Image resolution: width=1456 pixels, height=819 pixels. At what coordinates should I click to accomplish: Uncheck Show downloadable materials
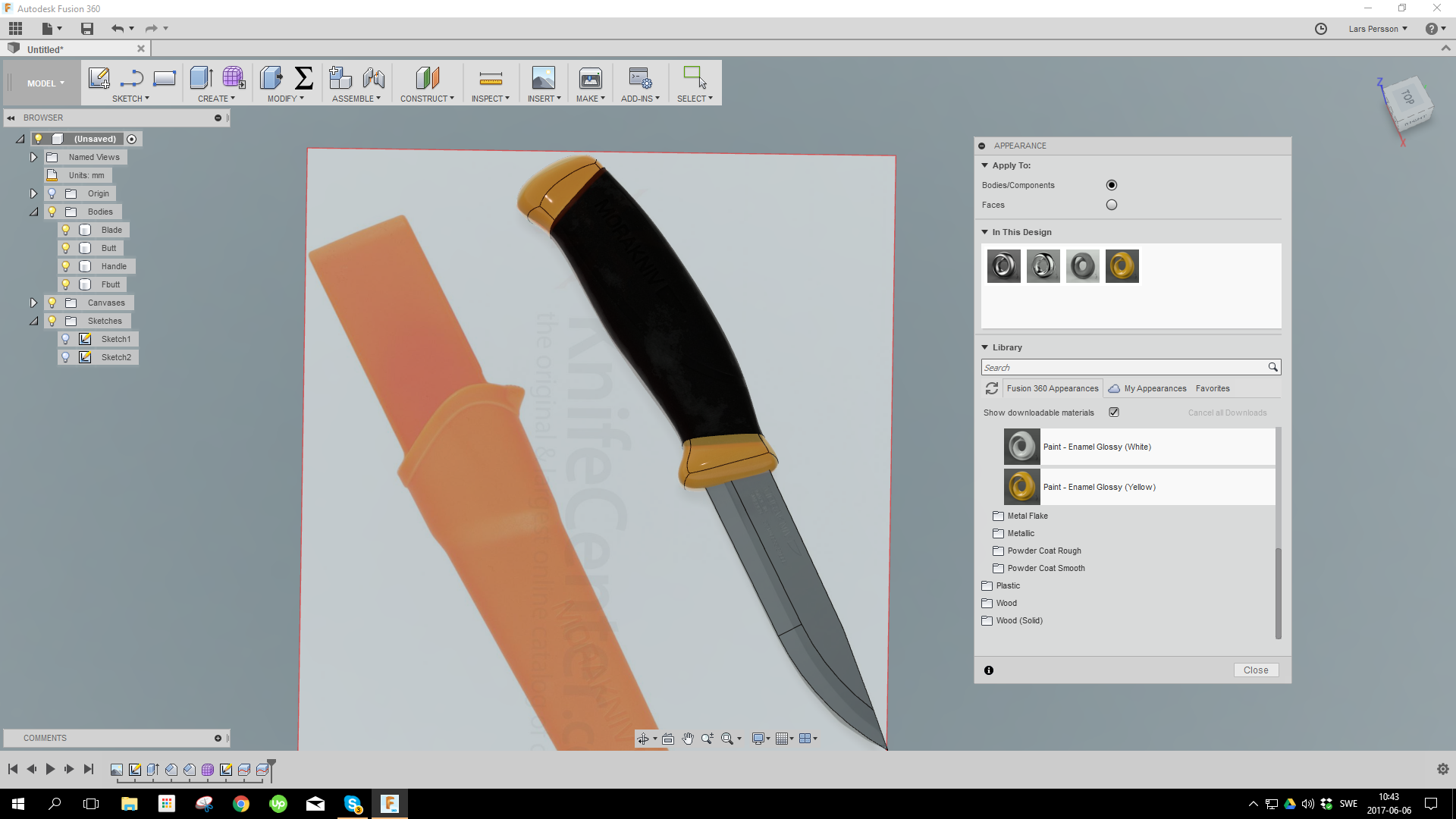(1114, 412)
